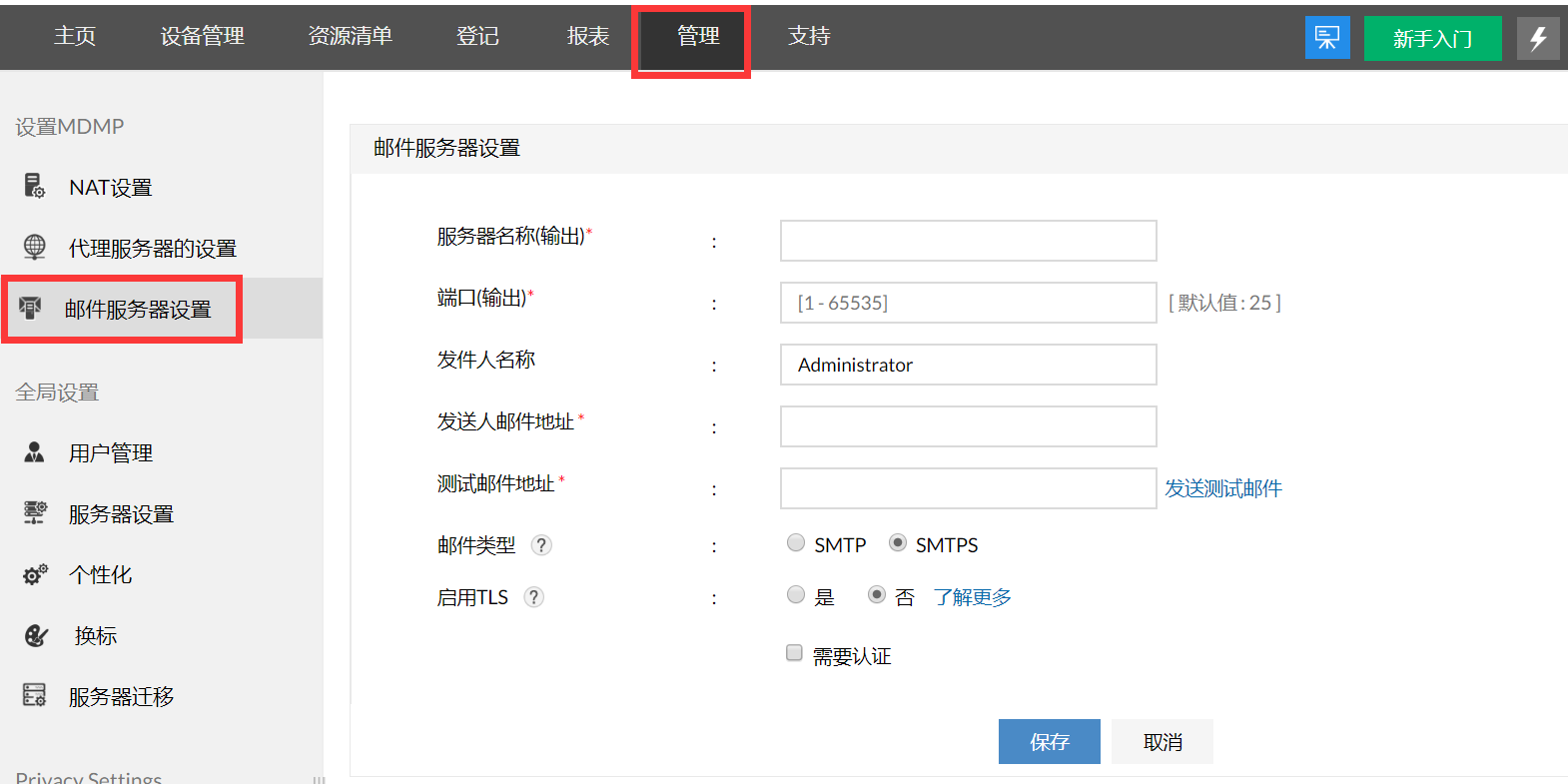Select the SMTP mail type radio

click(796, 542)
